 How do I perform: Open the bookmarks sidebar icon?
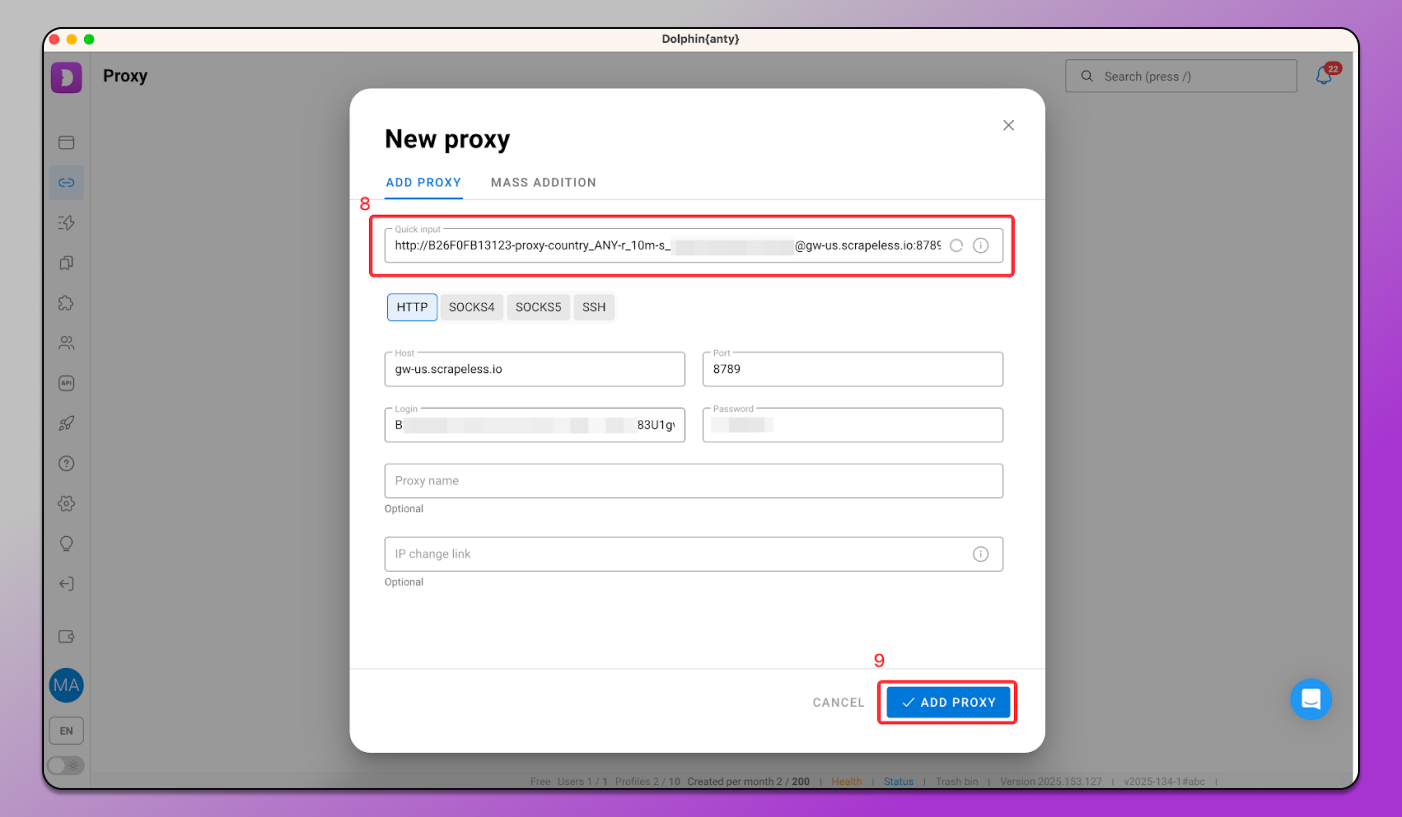click(66, 263)
